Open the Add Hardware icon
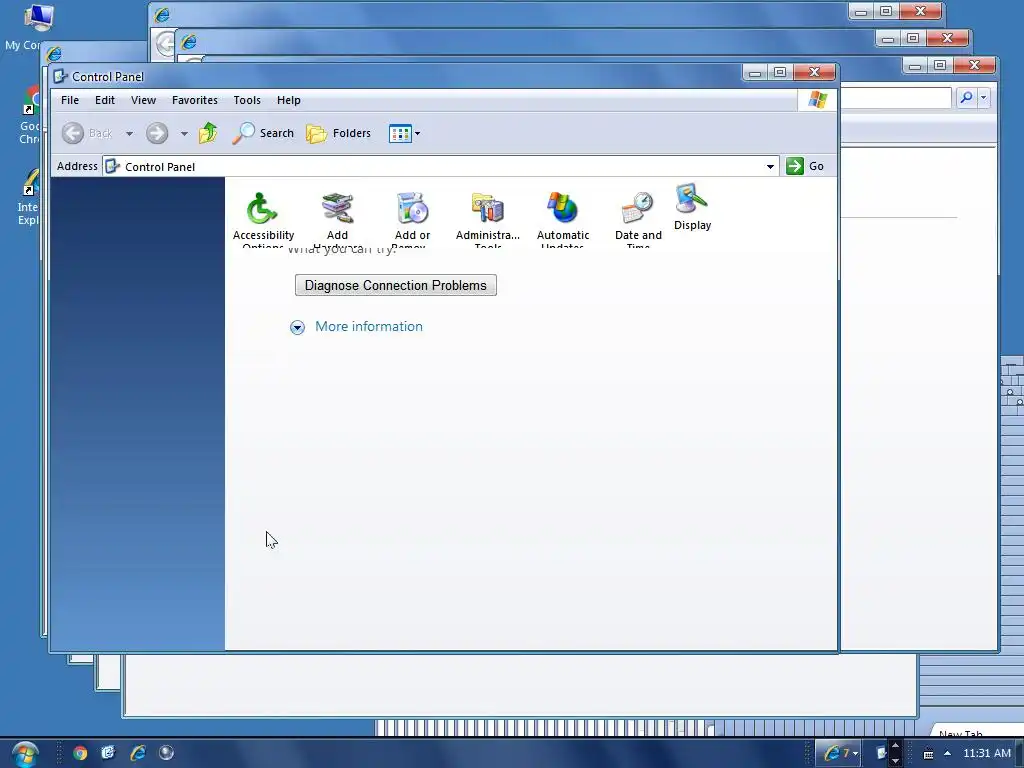The width and height of the screenshot is (1024, 768). coord(338,219)
